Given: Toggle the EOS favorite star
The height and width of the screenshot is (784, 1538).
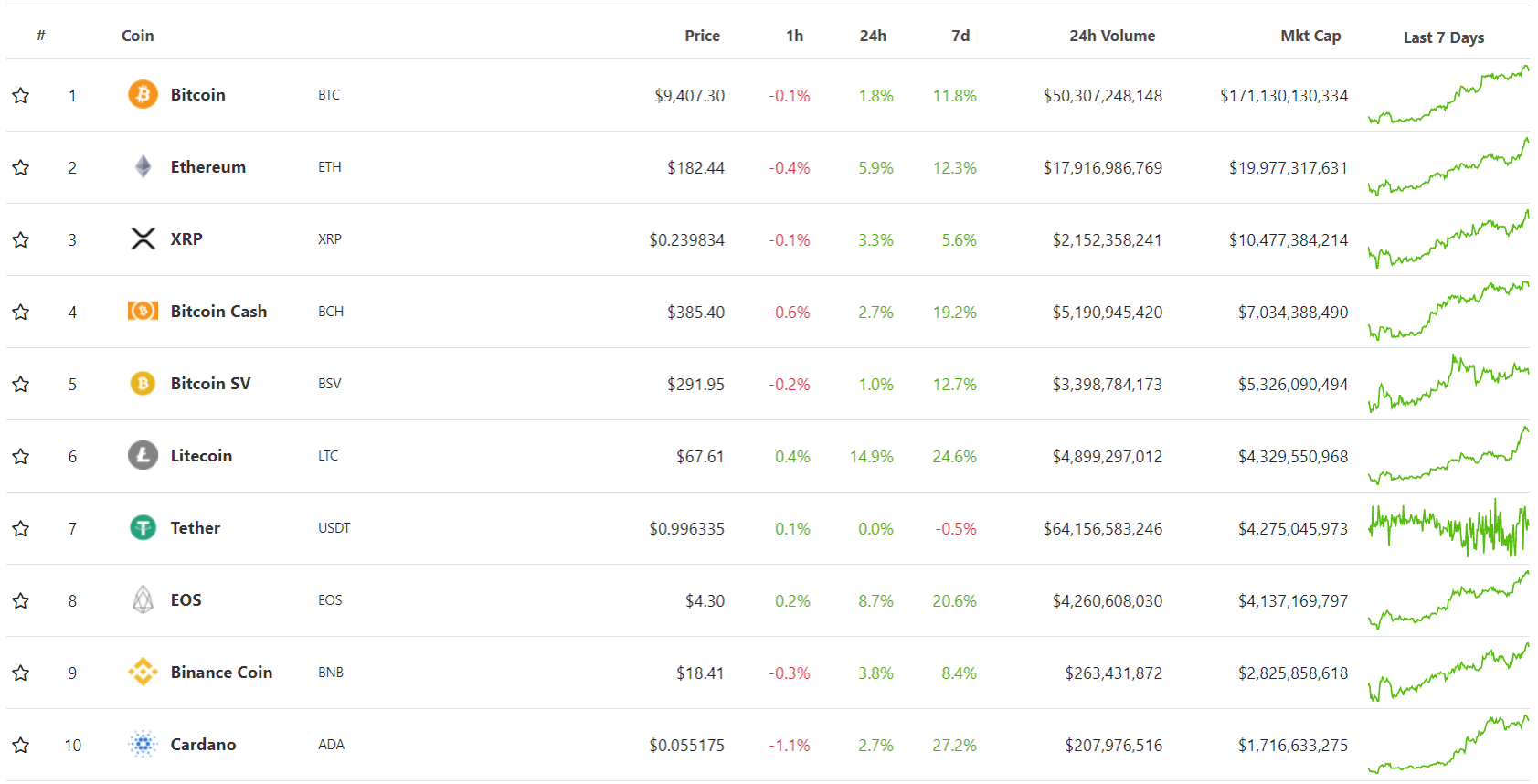Looking at the screenshot, I should point(21,600).
